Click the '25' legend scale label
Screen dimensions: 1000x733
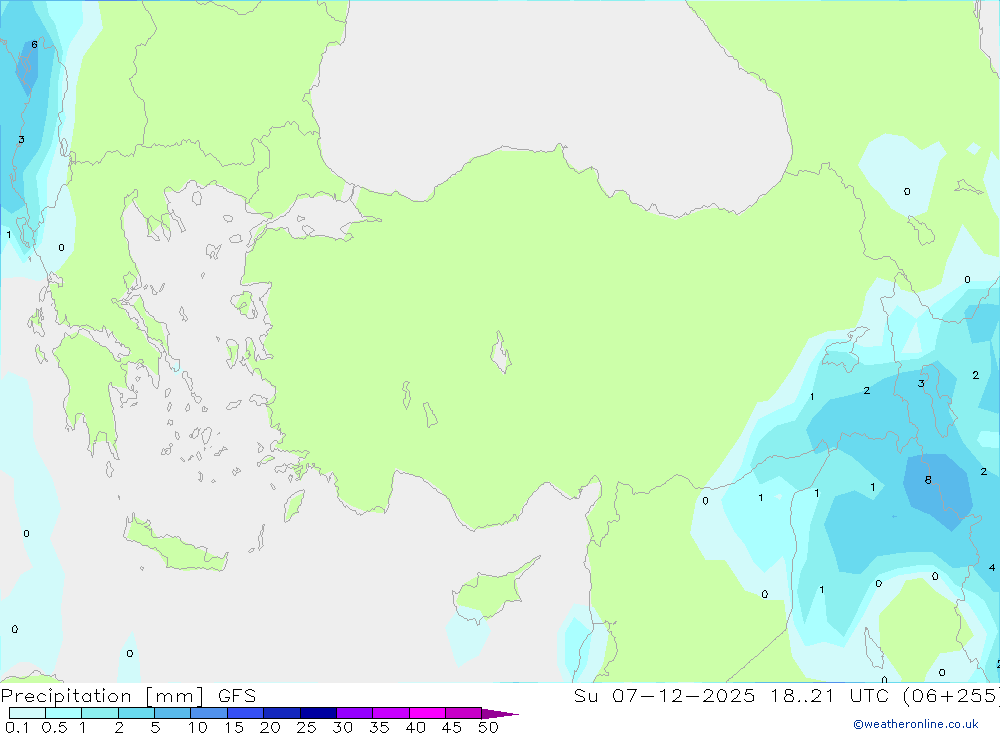click(306, 727)
